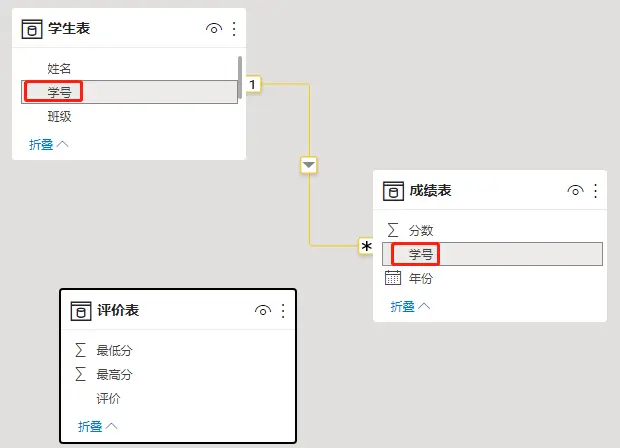Image resolution: width=620 pixels, height=448 pixels.
Task: Click the relationship filter direction arrow
Action: [x=308, y=165]
